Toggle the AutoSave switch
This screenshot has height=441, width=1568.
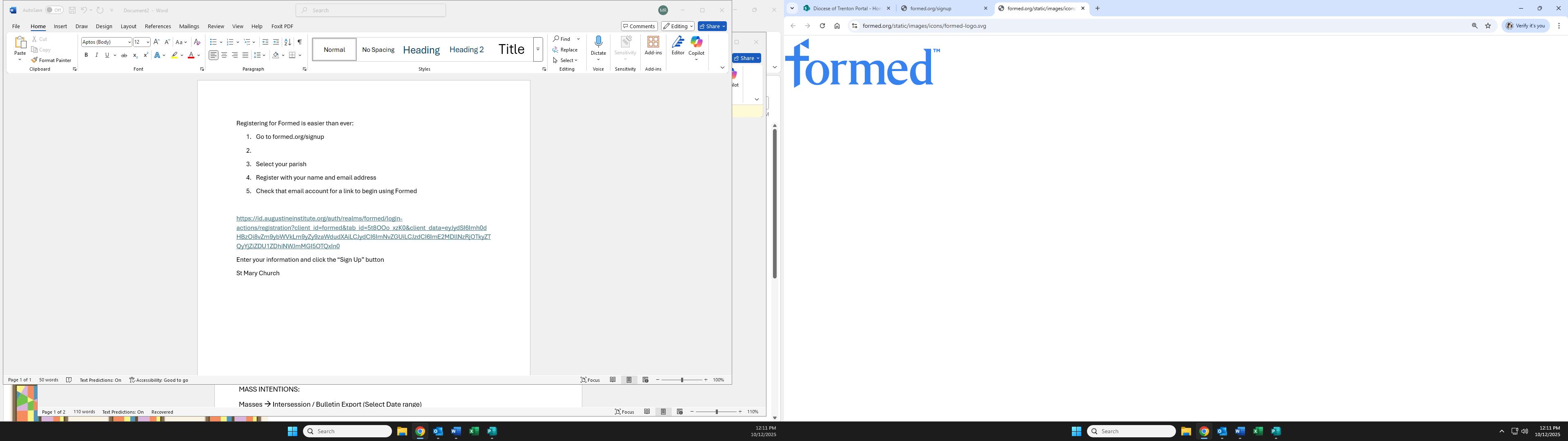coord(54,10)
